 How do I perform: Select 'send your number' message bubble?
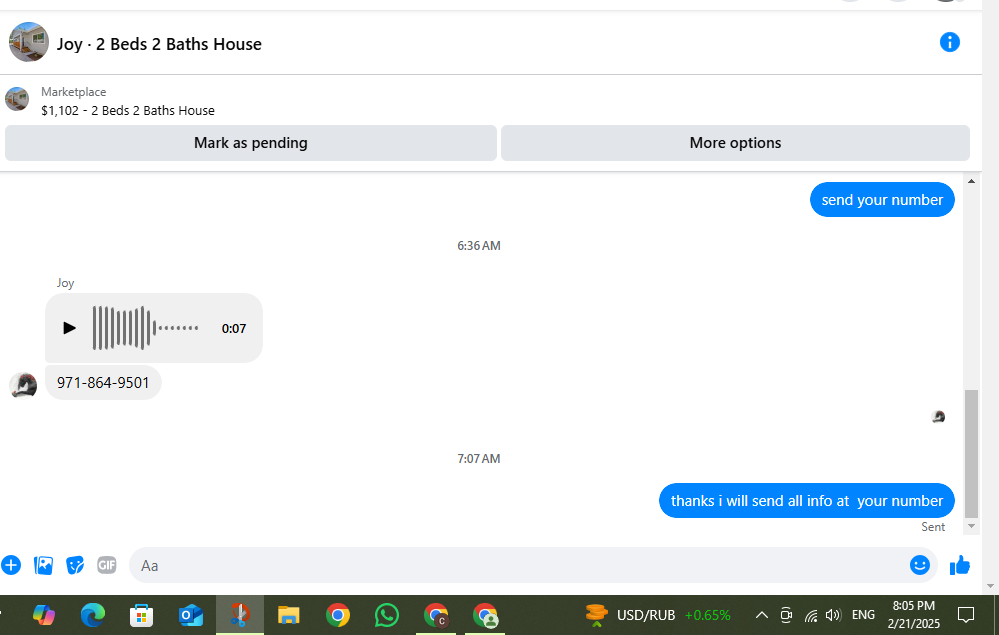pos(882,200)
